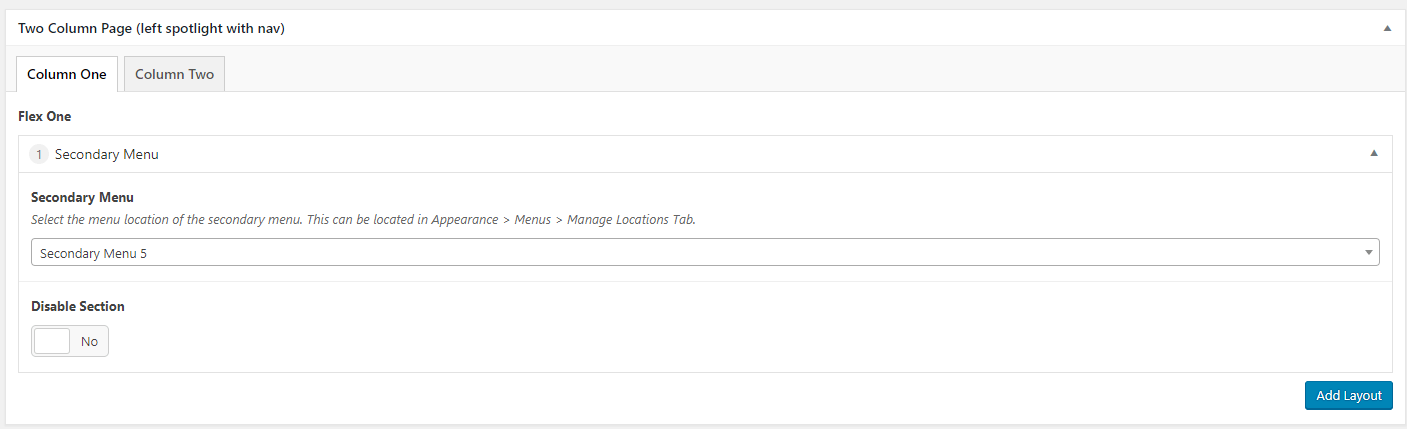Toggle the Two Column Page metabox title bar

703,29
